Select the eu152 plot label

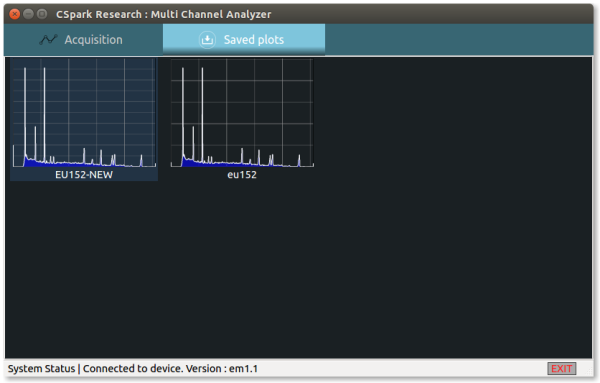pyautogui.click(x=242, y=175)
